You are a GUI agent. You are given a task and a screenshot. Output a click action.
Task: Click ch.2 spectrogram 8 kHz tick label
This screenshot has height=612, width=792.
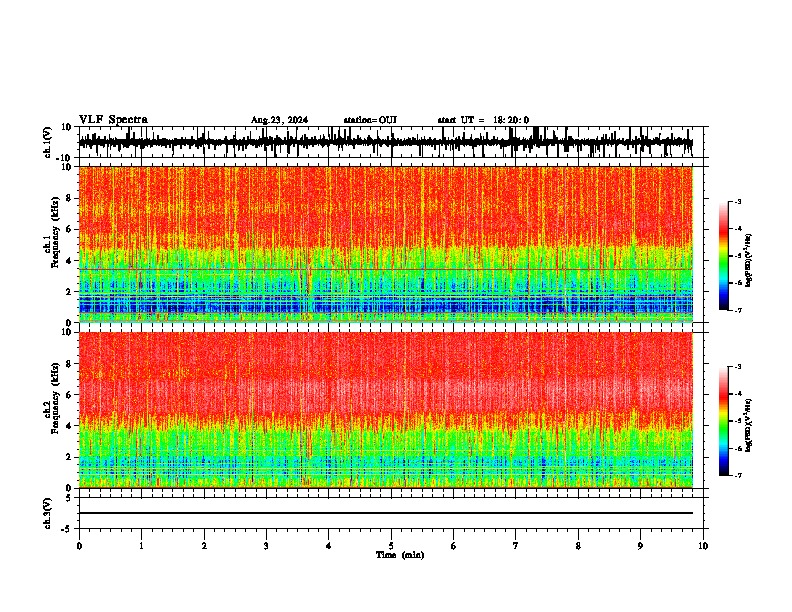pos(69,364)
